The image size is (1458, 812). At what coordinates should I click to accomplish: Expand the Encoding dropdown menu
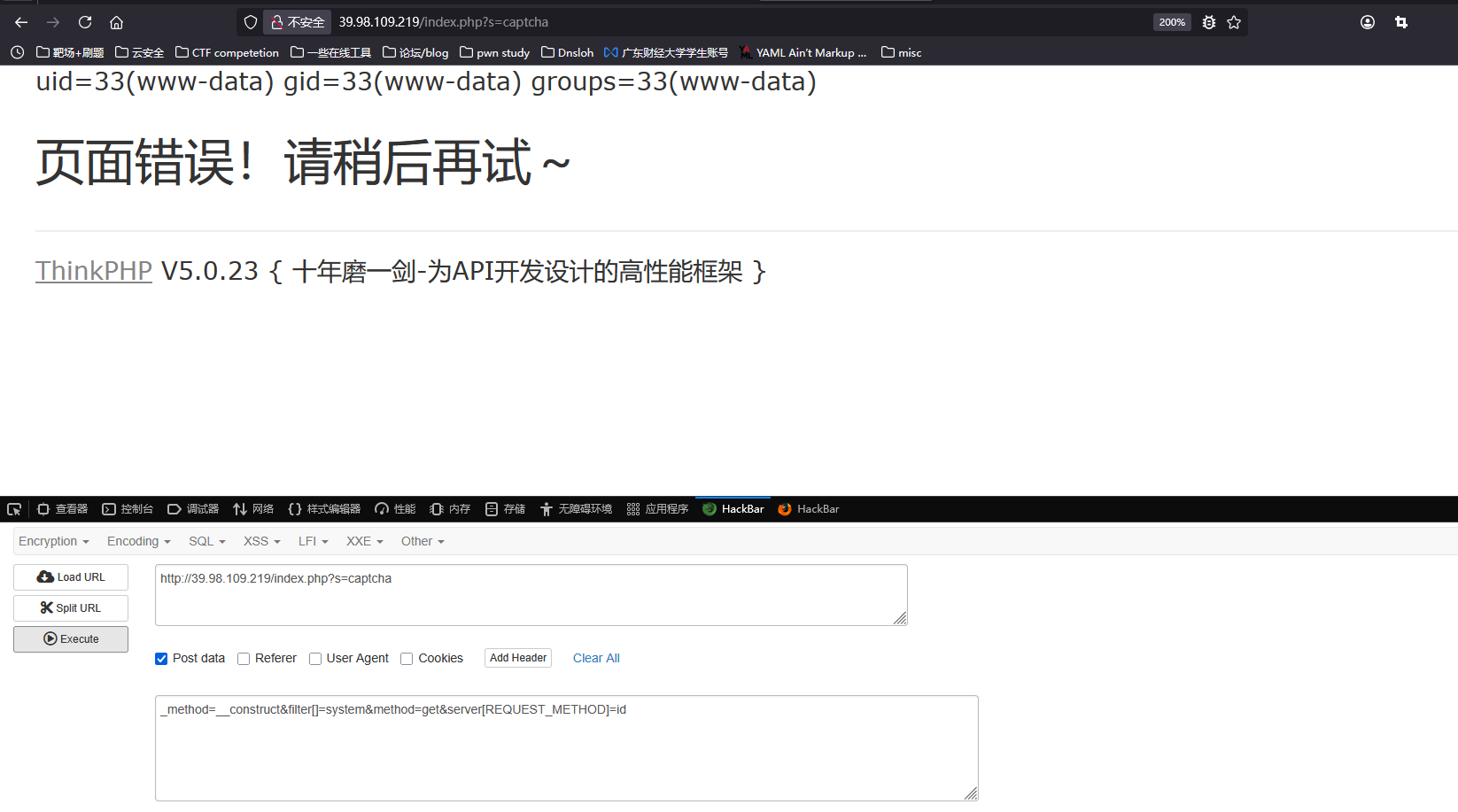139,541
